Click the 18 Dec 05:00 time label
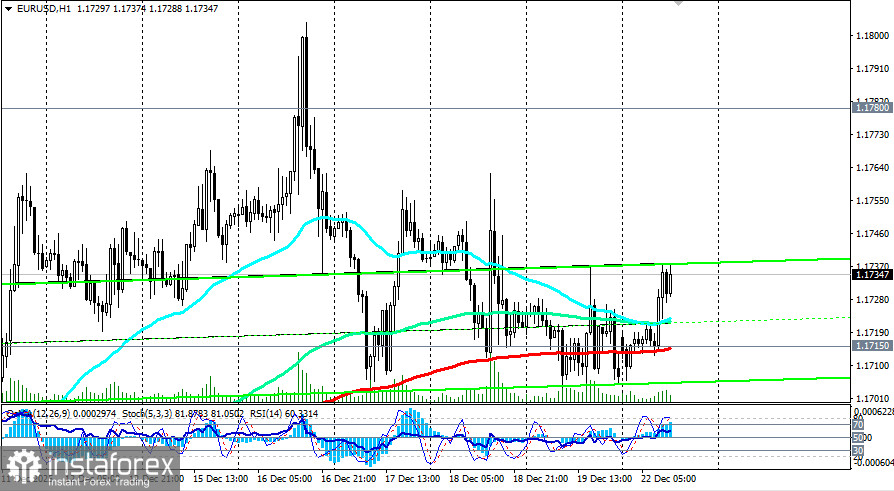Viewport: 894px width, 491px height. tap(477, 478)
